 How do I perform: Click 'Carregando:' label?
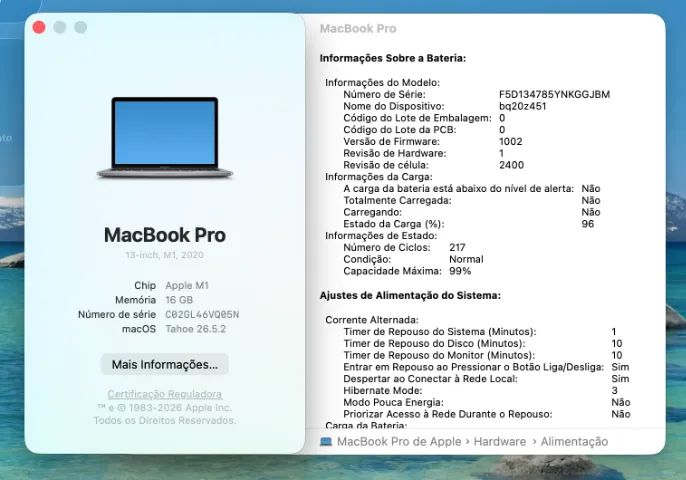[x=372, y=212]
